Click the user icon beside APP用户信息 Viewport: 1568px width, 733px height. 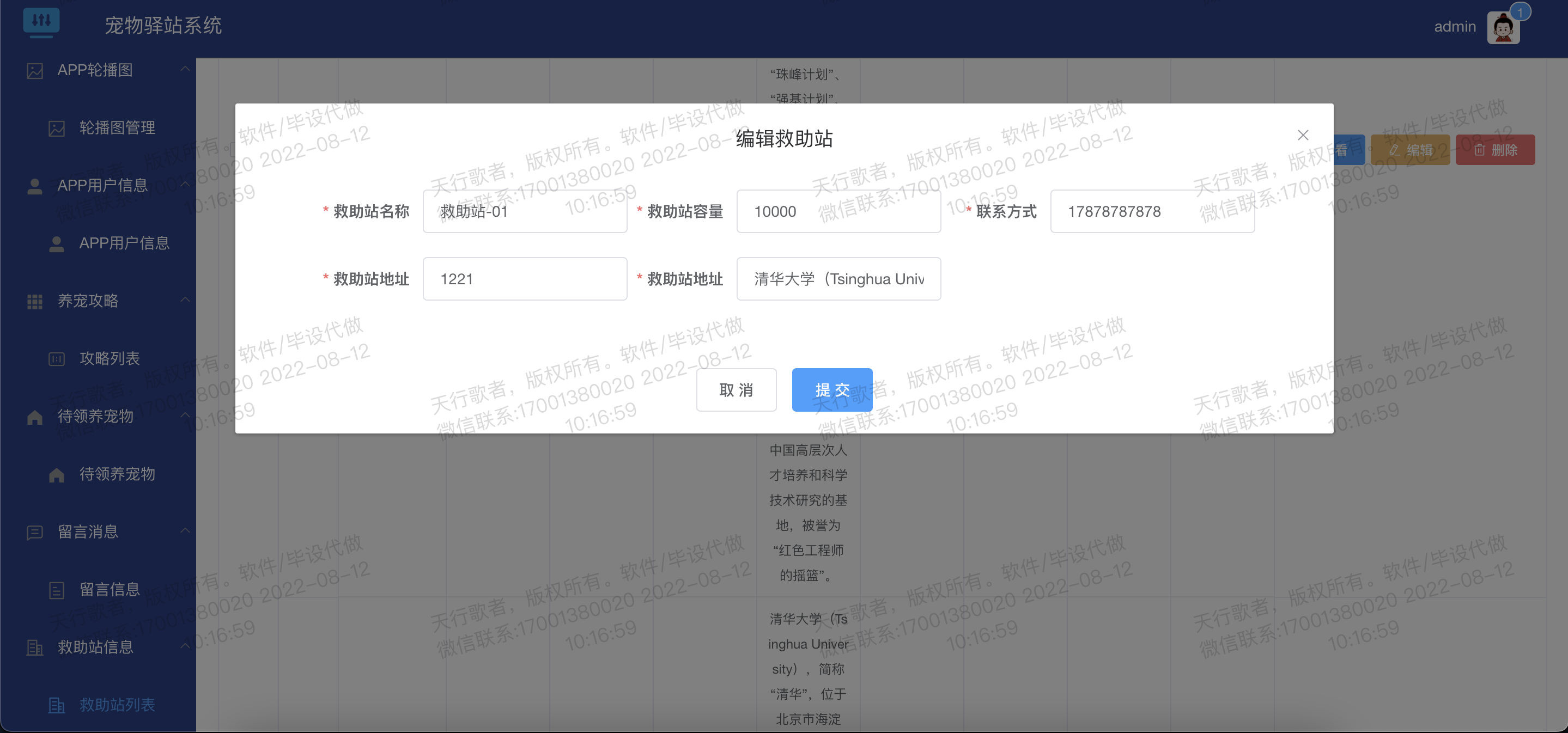(34, 185)
